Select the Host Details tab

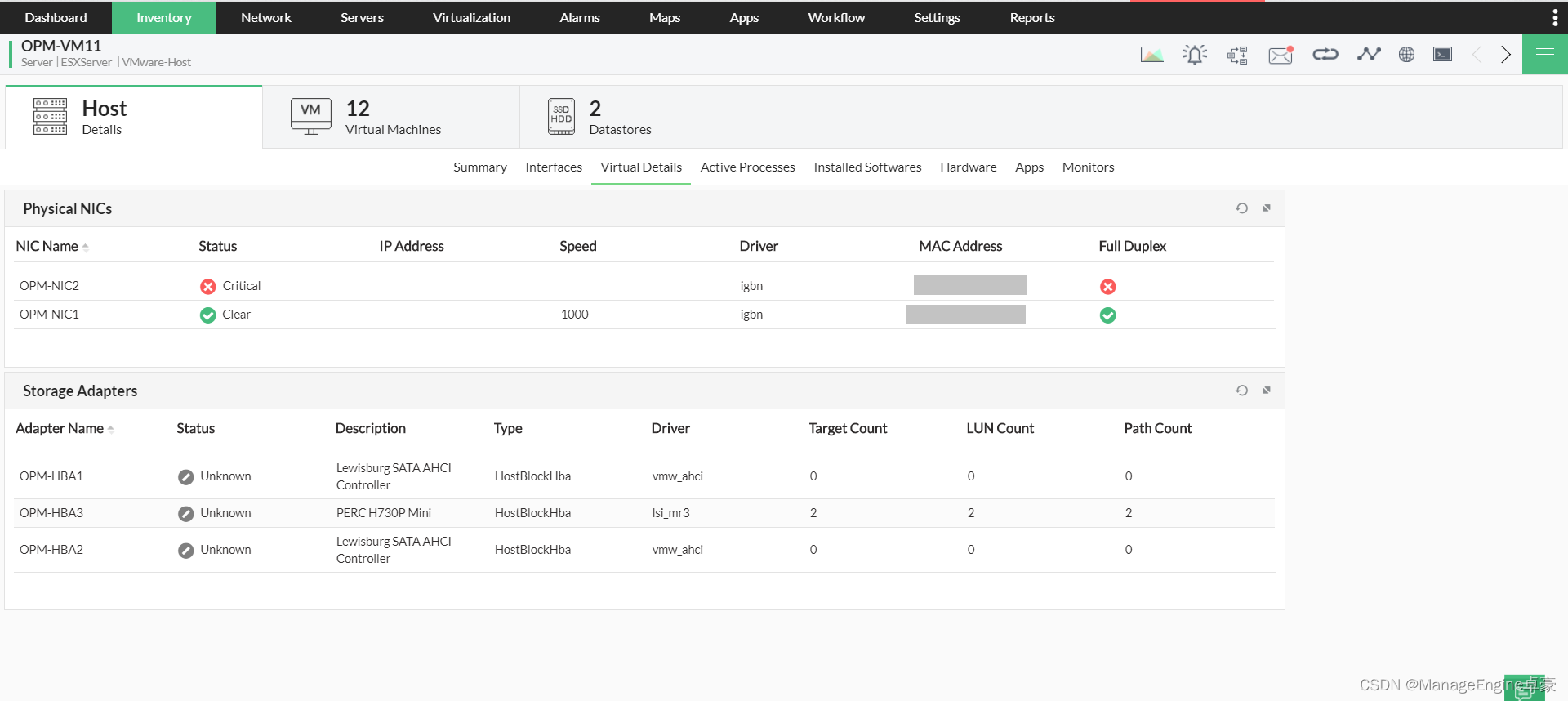coord(134,117)
